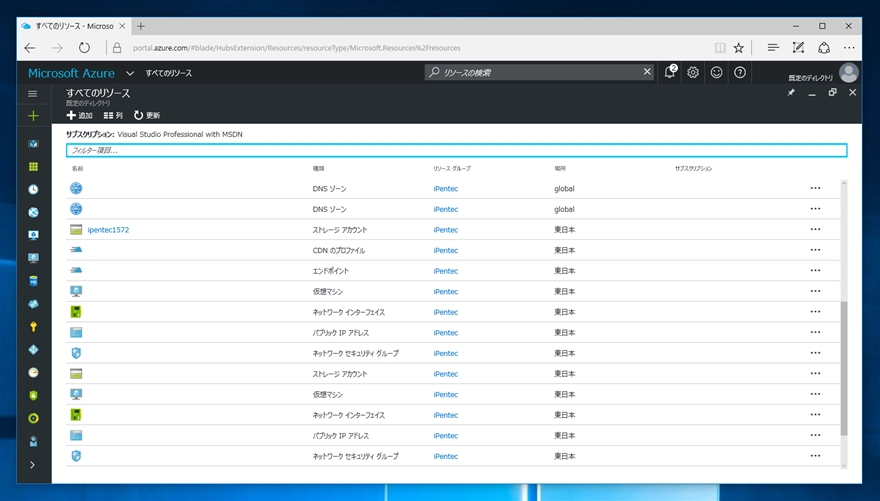Open the Azure portal hamburger menu
The image size is (880, 501).
click(x=33, y=94)
